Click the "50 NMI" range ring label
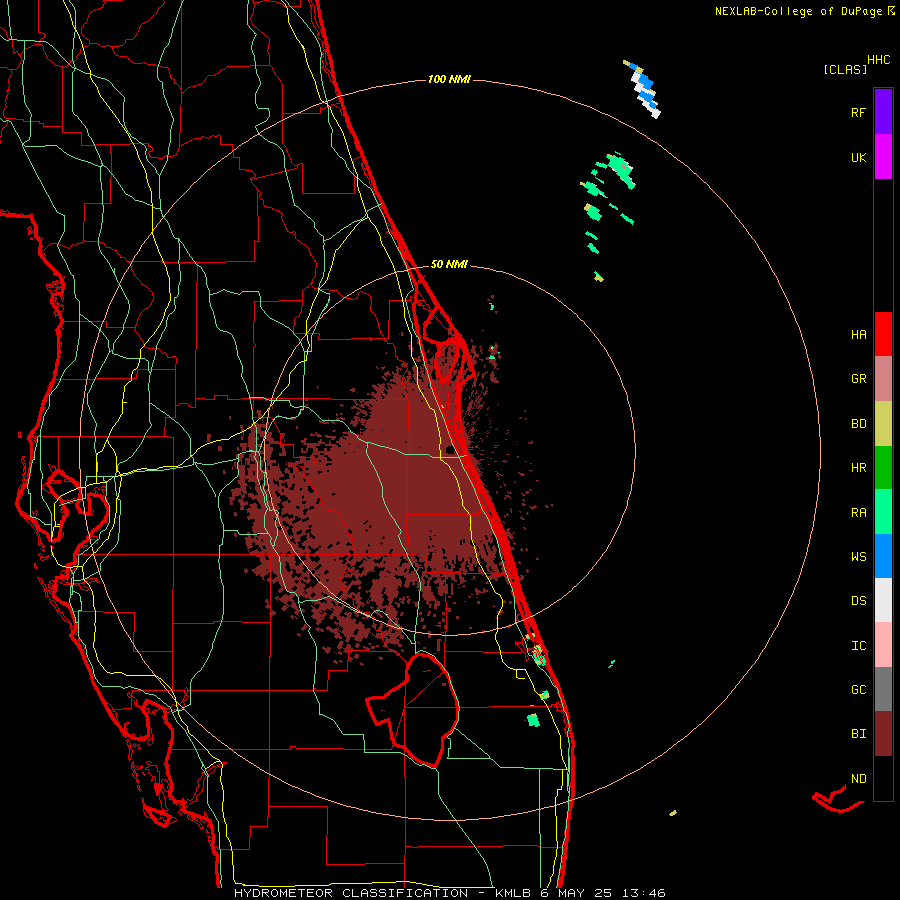The width and height of the screenshot is (900, 900). pyautogui.click(x=449, y=264)
